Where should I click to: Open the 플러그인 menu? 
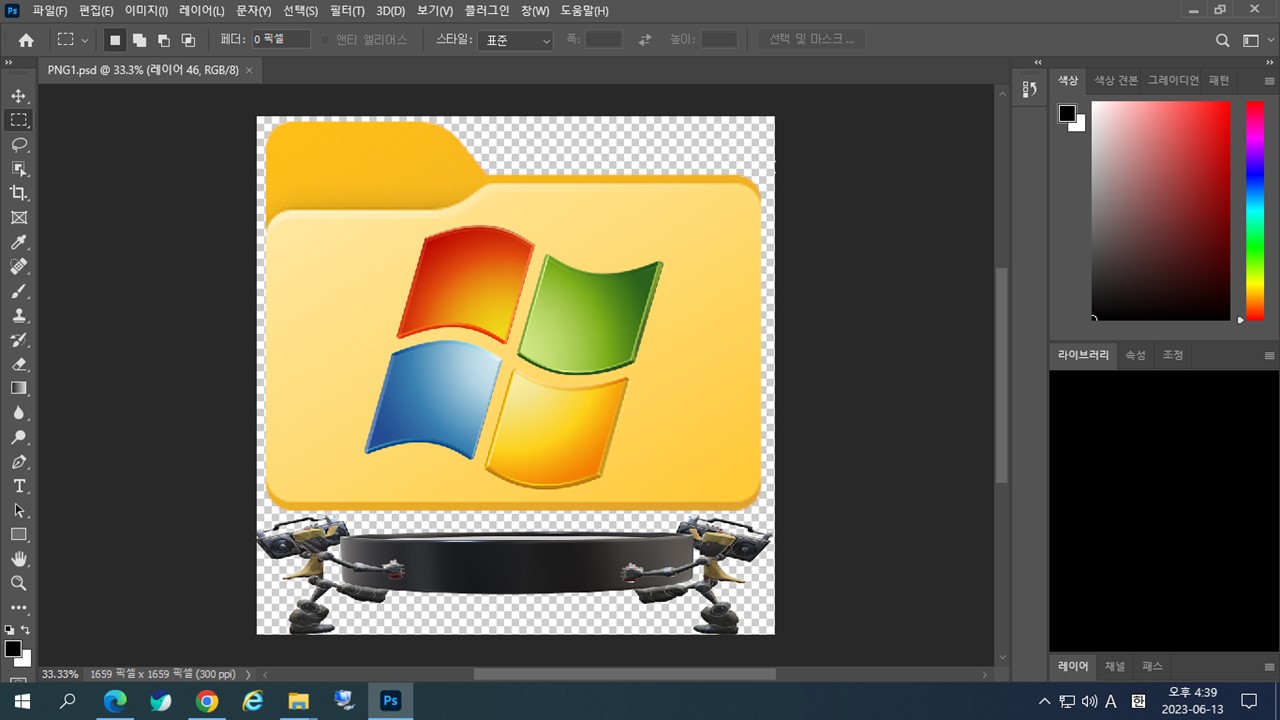(487, 11)
